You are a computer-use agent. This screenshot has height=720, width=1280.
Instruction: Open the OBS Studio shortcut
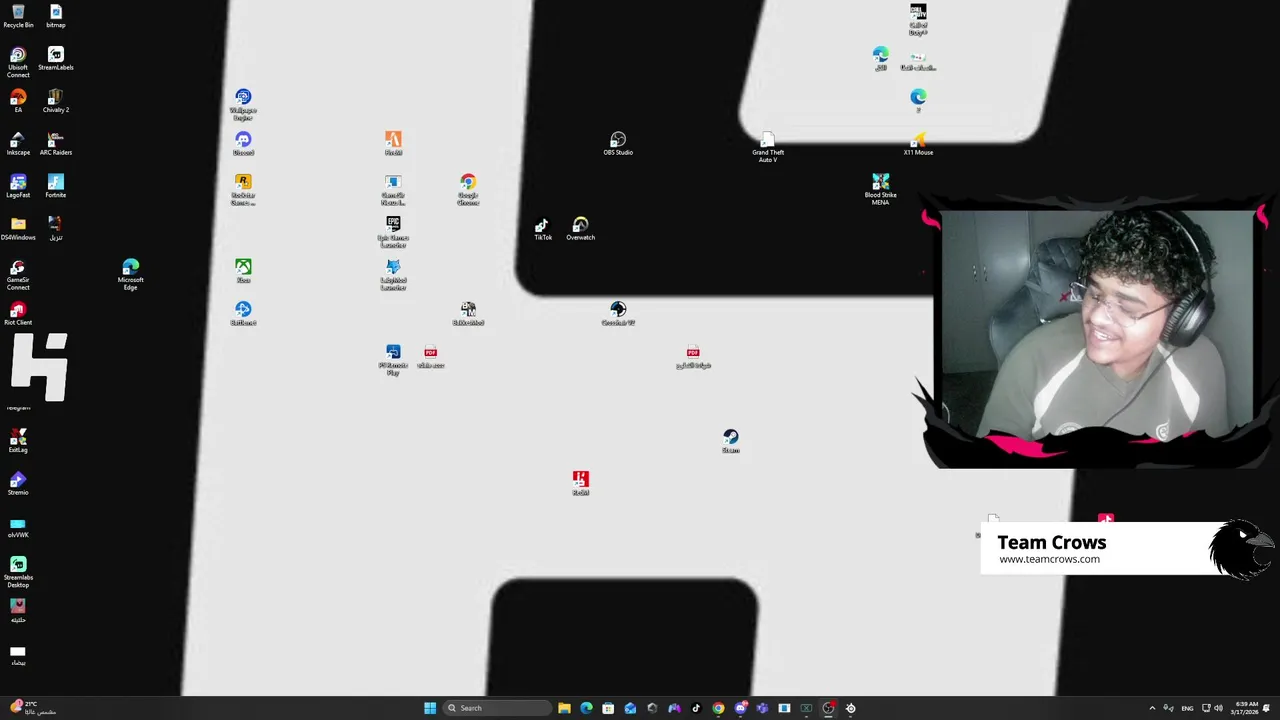618,144
